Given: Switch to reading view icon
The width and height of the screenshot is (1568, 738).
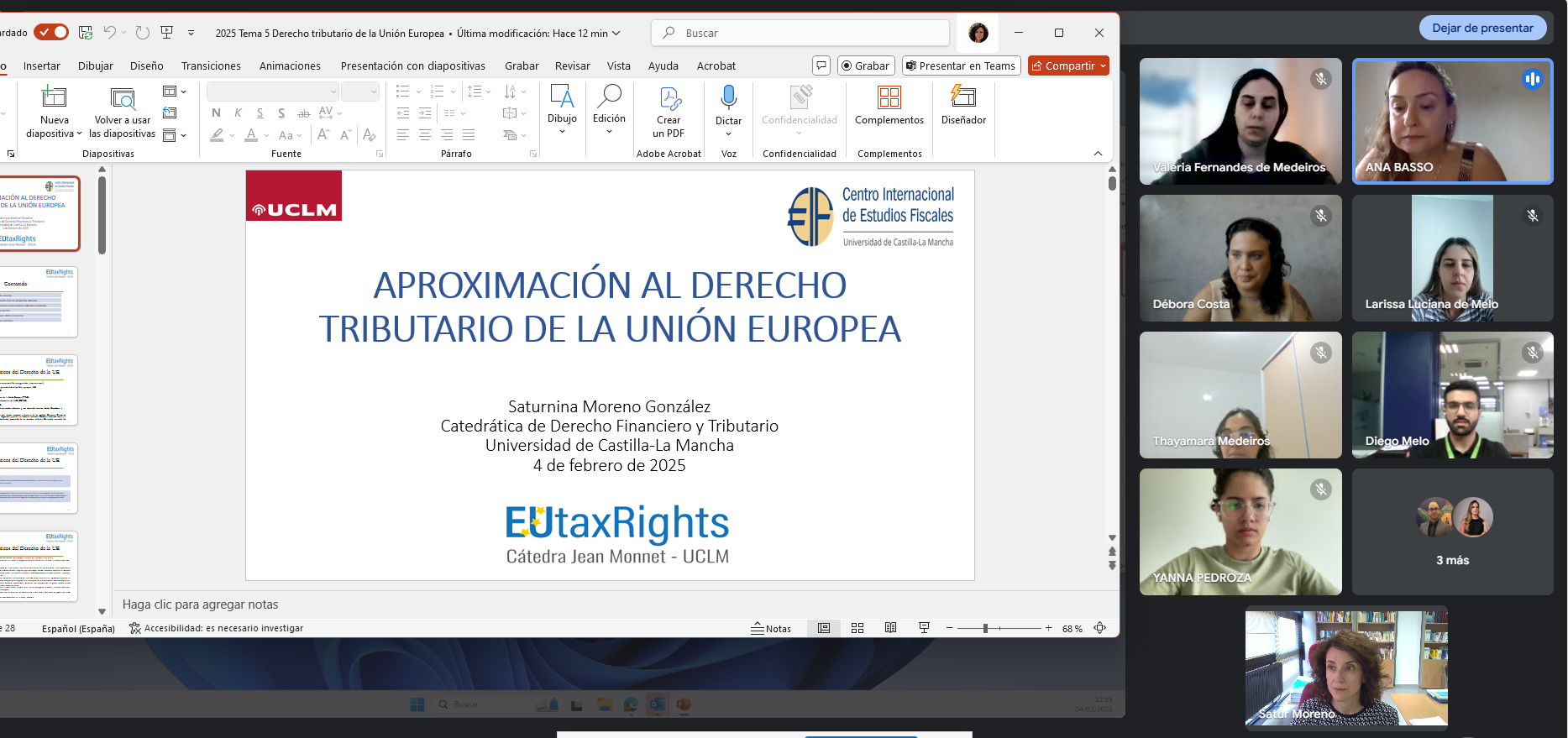Looking at the screenshot, I should [891, 628].
